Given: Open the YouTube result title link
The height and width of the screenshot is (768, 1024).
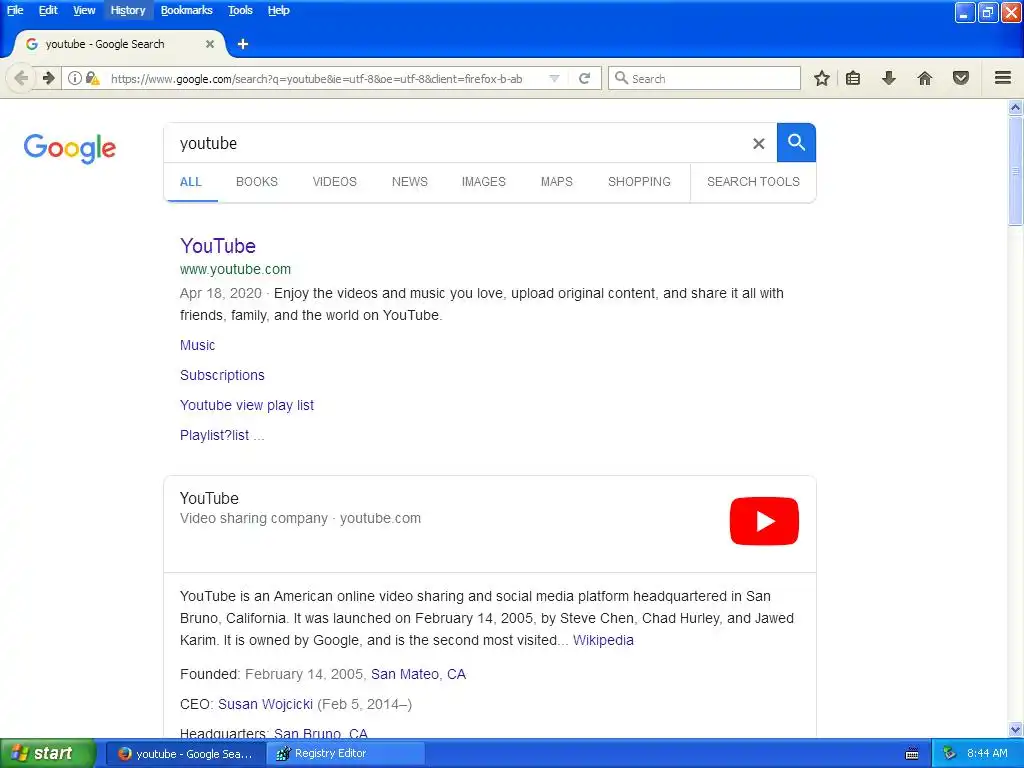Looking at the screenshot, I should click(x=217, y=246).
